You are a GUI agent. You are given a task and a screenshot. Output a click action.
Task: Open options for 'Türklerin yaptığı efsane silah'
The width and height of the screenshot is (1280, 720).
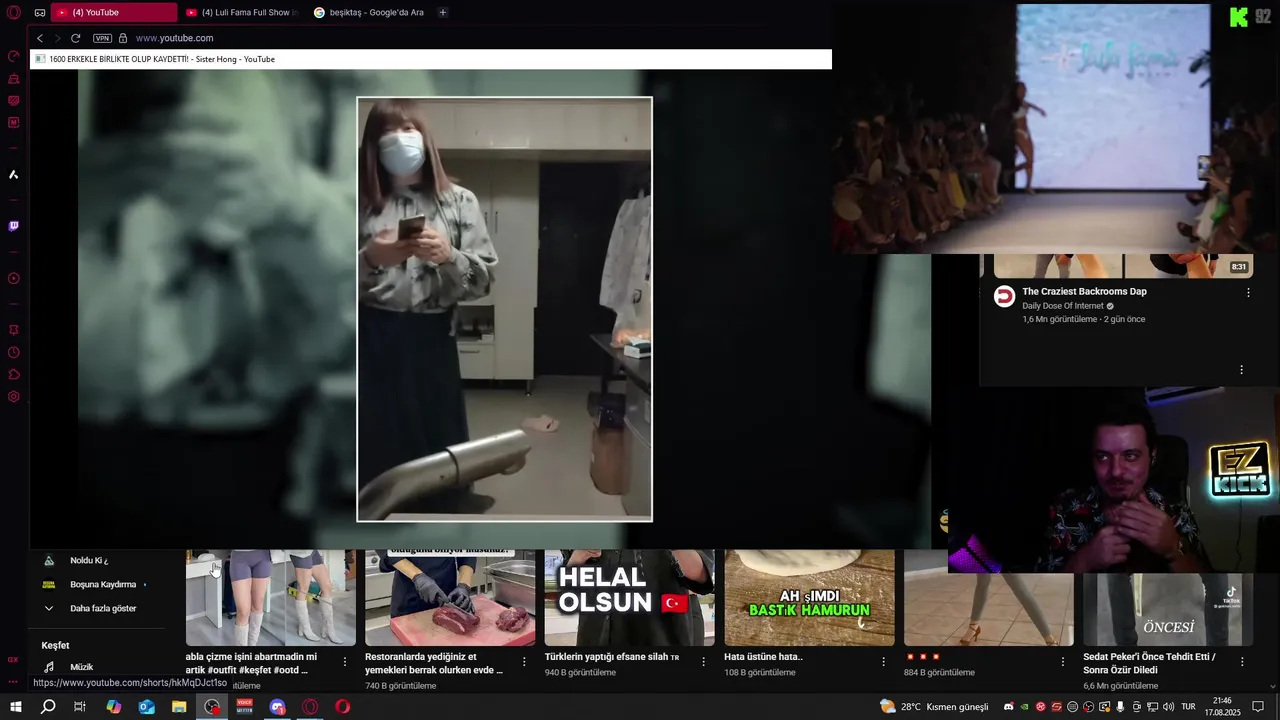(x=703, y=662)
